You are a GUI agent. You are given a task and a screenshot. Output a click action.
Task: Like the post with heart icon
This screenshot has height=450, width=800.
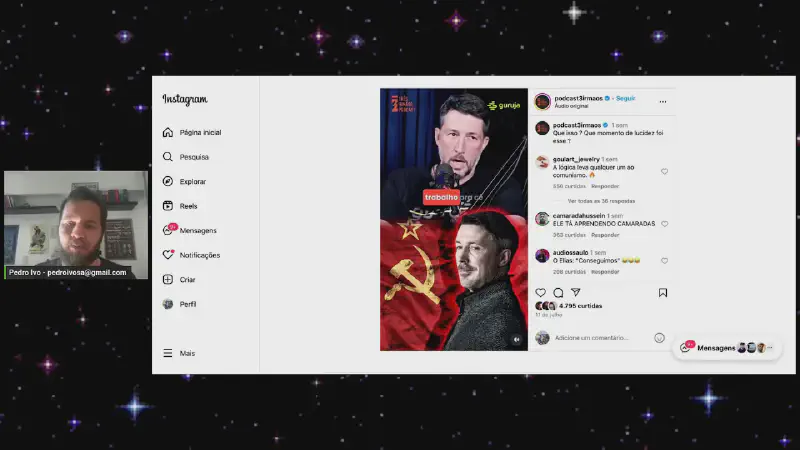coord(541,292)
